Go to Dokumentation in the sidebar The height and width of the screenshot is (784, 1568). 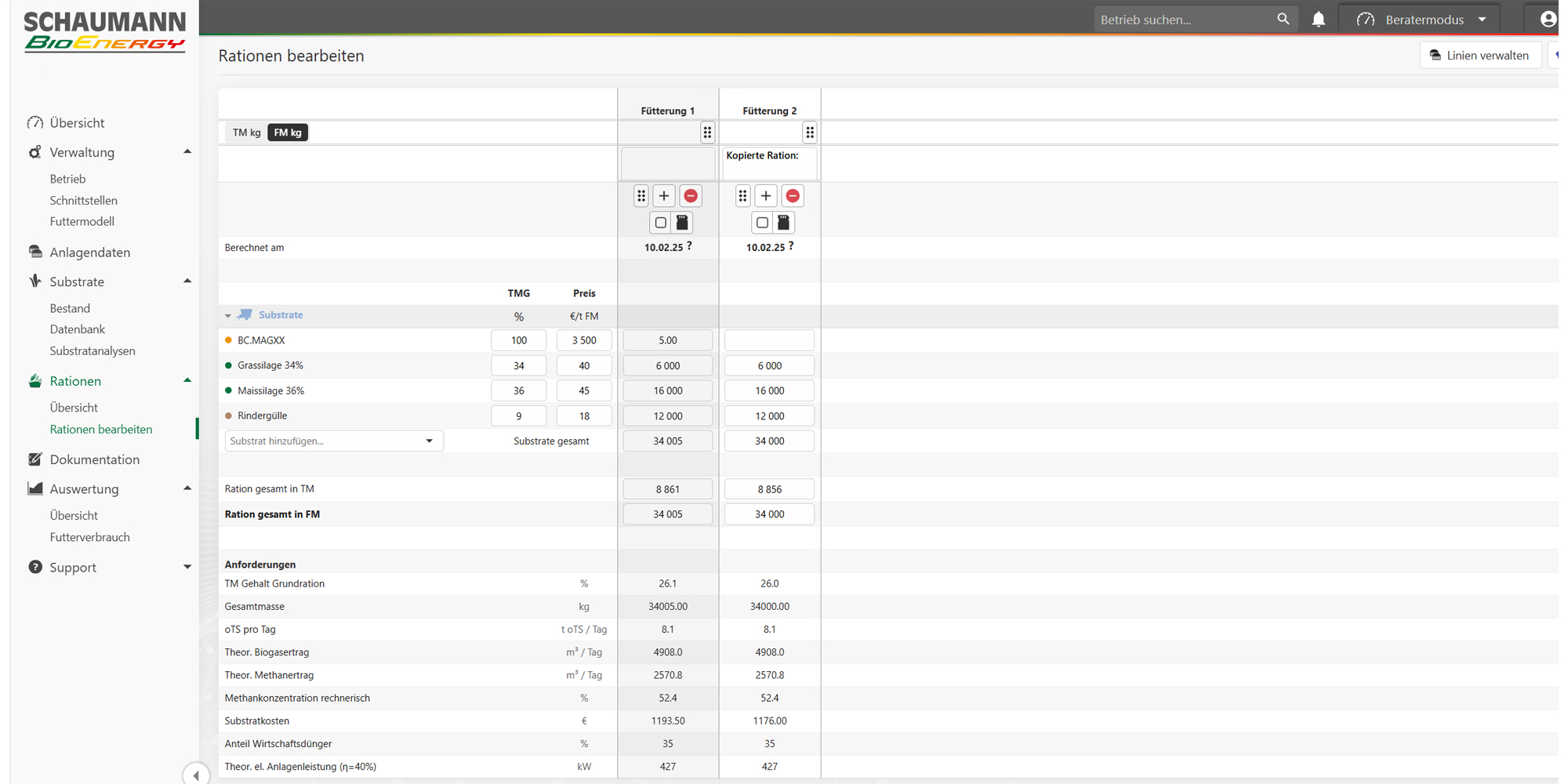[x=94, y=459]
